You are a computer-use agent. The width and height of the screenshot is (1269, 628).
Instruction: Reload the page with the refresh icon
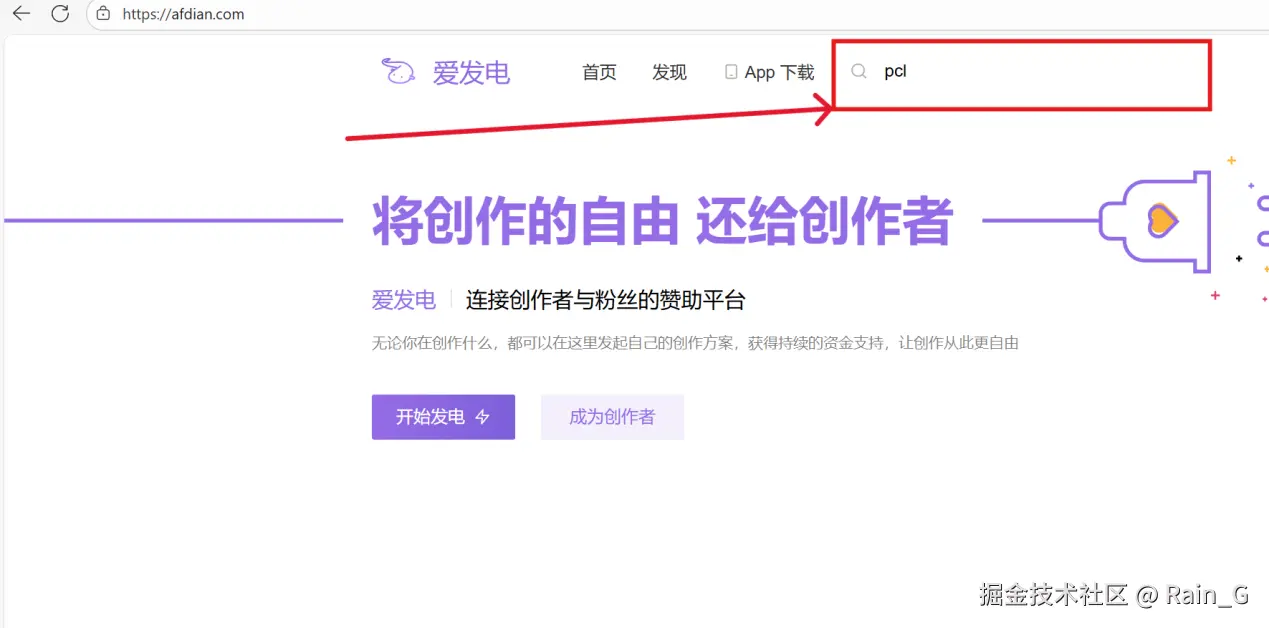tap(60, 14)
